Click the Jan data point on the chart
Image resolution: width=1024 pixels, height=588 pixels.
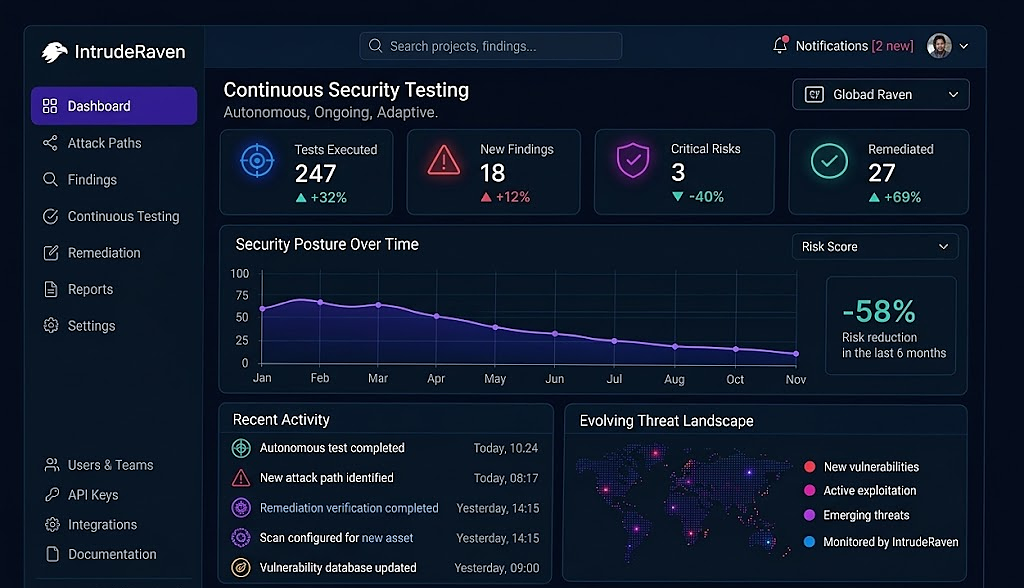coord(263,308)
